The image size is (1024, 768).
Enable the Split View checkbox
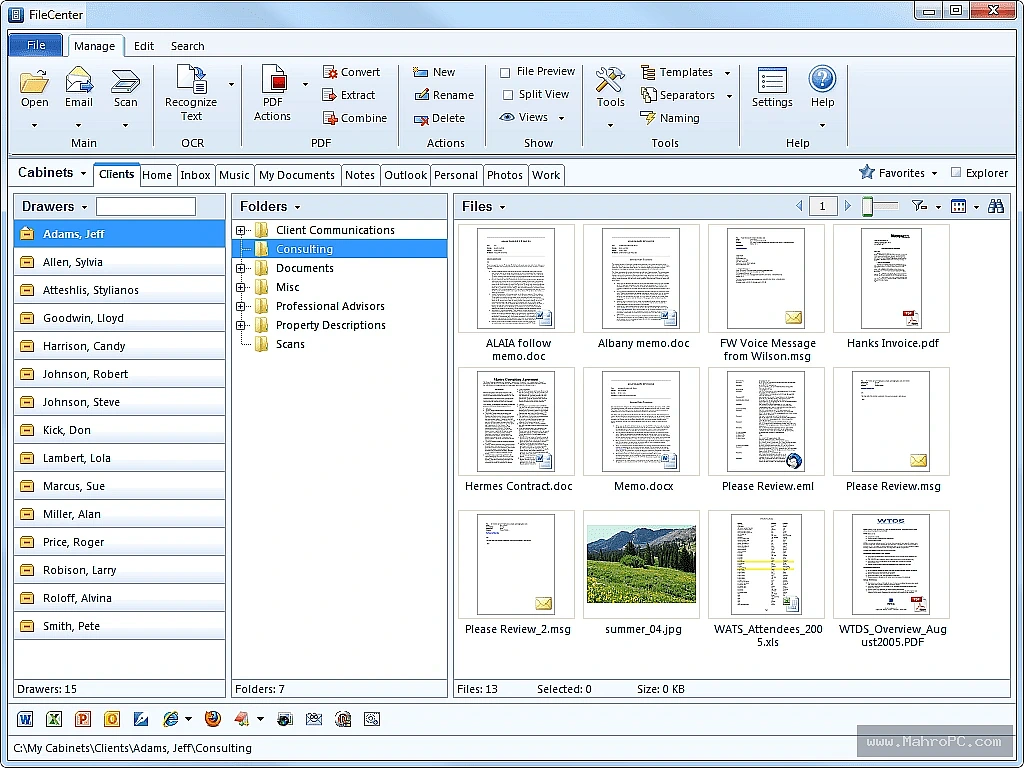click(x=507, y=95)
